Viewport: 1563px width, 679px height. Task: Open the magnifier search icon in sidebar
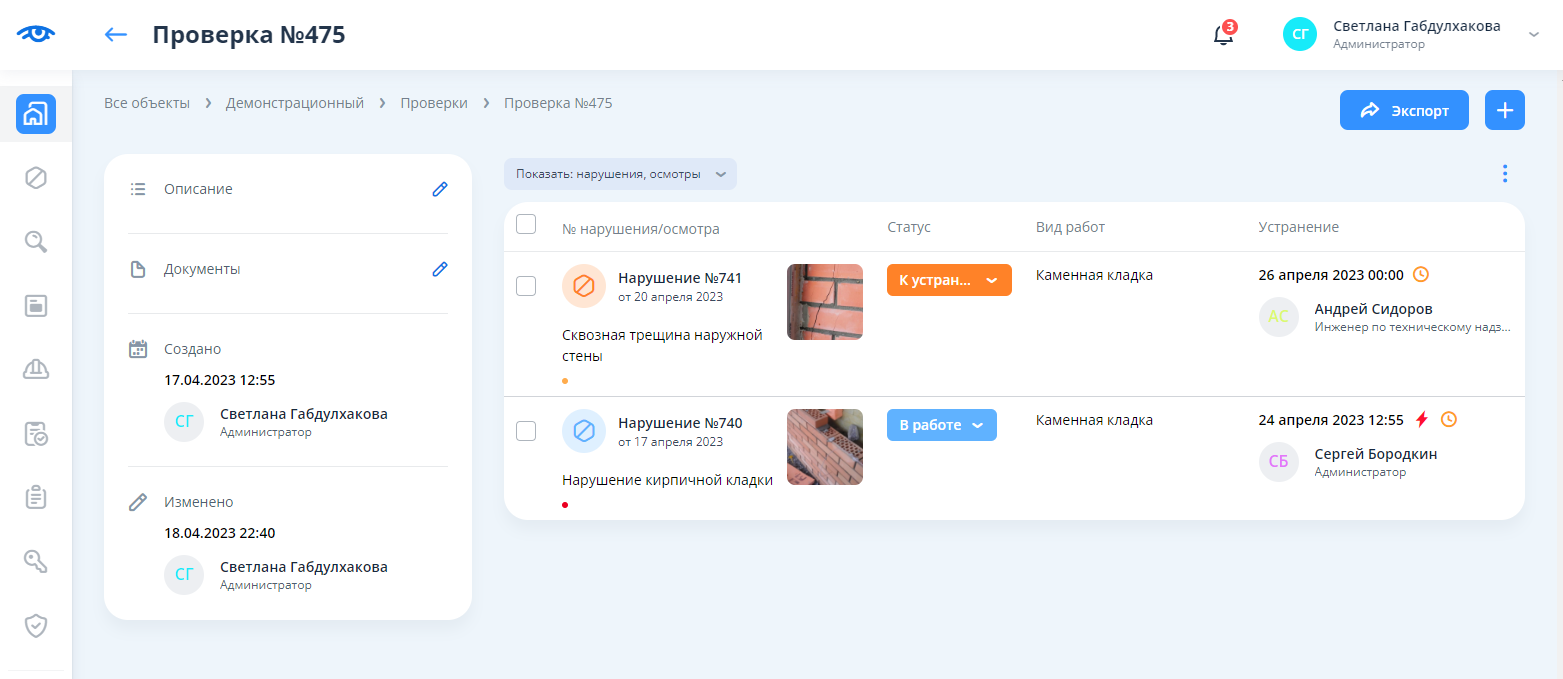[x=36, y=242]
